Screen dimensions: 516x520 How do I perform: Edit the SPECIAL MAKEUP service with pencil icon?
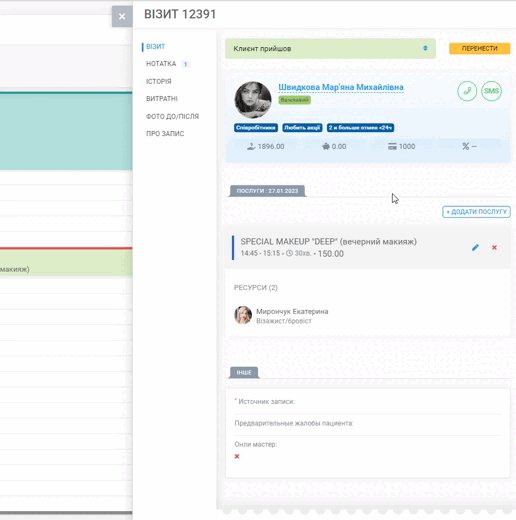click(x=475, y=247)
